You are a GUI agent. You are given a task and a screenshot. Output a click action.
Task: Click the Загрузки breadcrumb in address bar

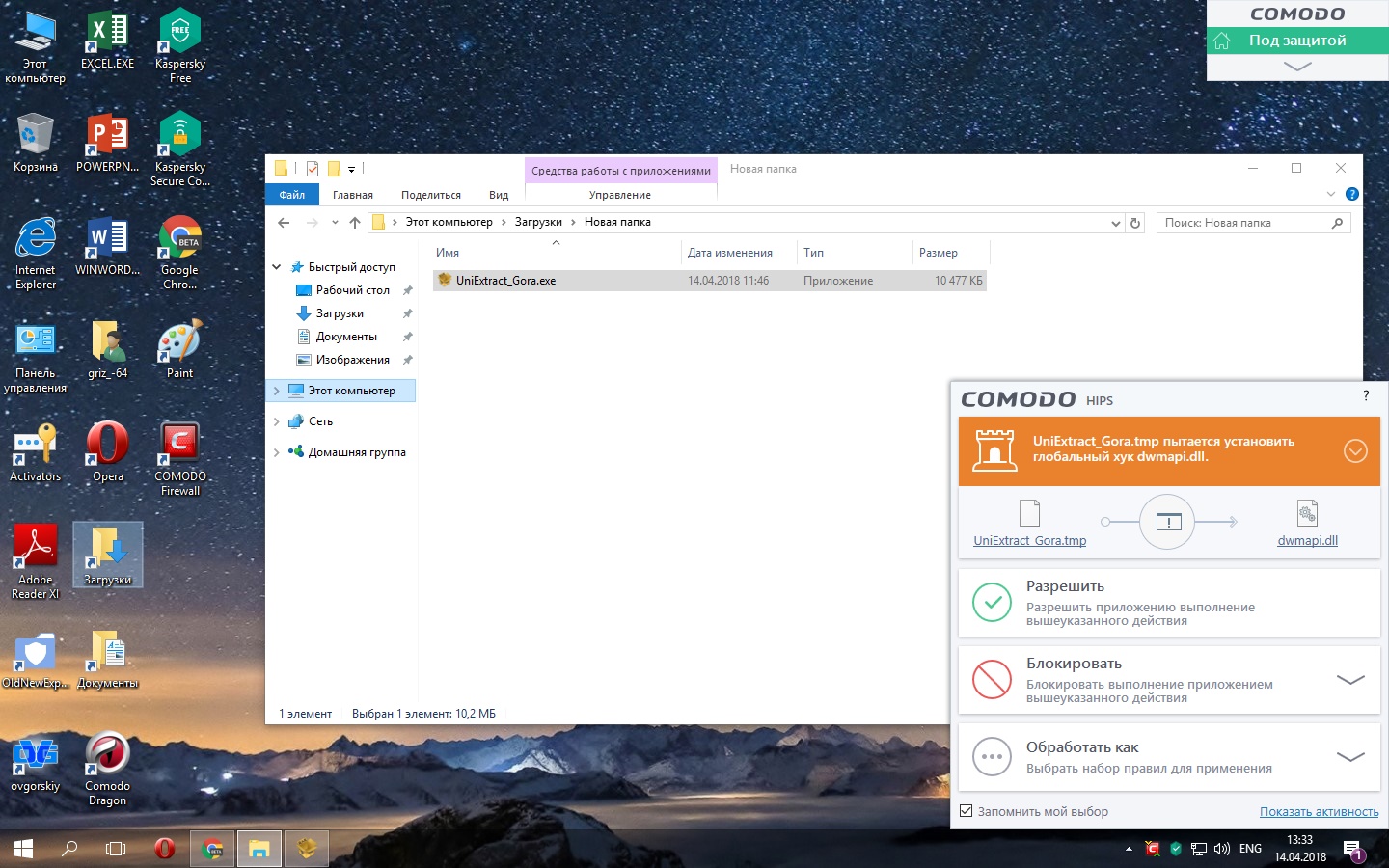tap(538, 222)
